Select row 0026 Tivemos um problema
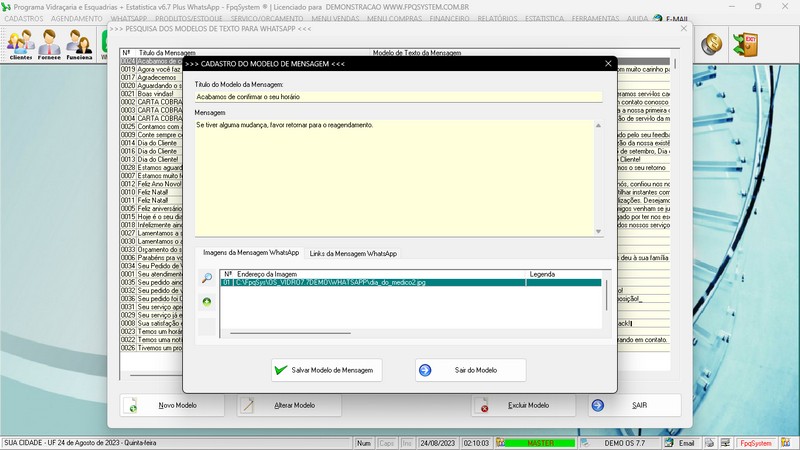Viewport: 800px width, 450px height. (x=151, y=347)
